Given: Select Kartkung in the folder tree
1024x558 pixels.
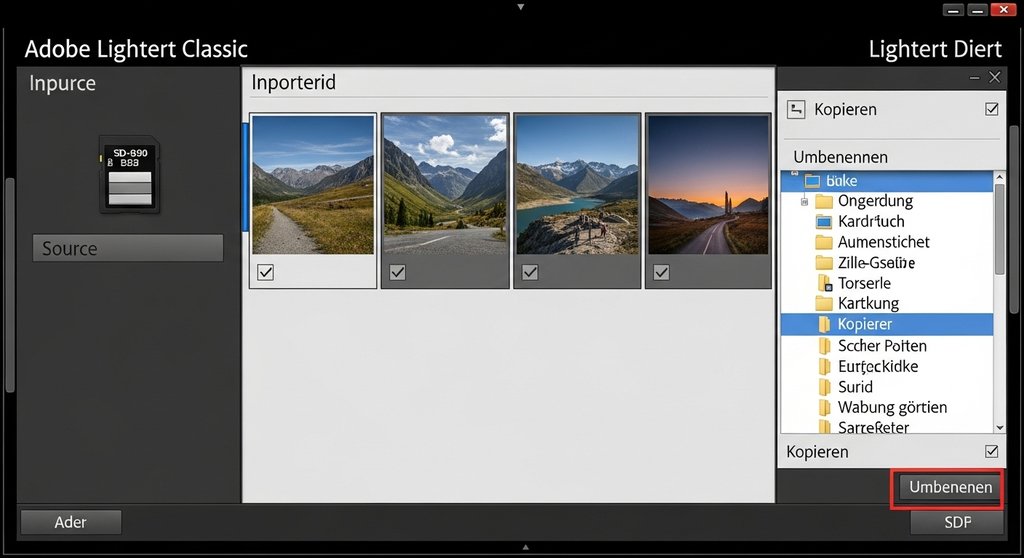Looking at the screenshot, I should [869, 303].
